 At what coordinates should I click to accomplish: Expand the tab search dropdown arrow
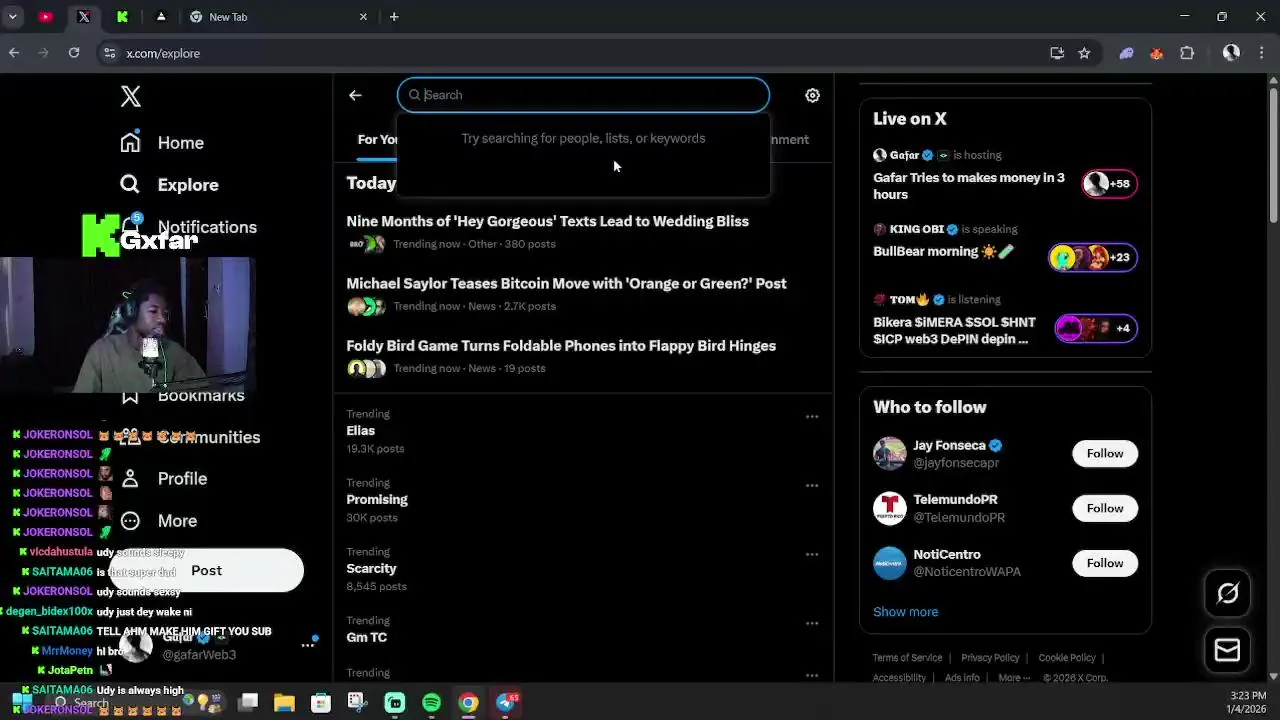pos(13,17)
